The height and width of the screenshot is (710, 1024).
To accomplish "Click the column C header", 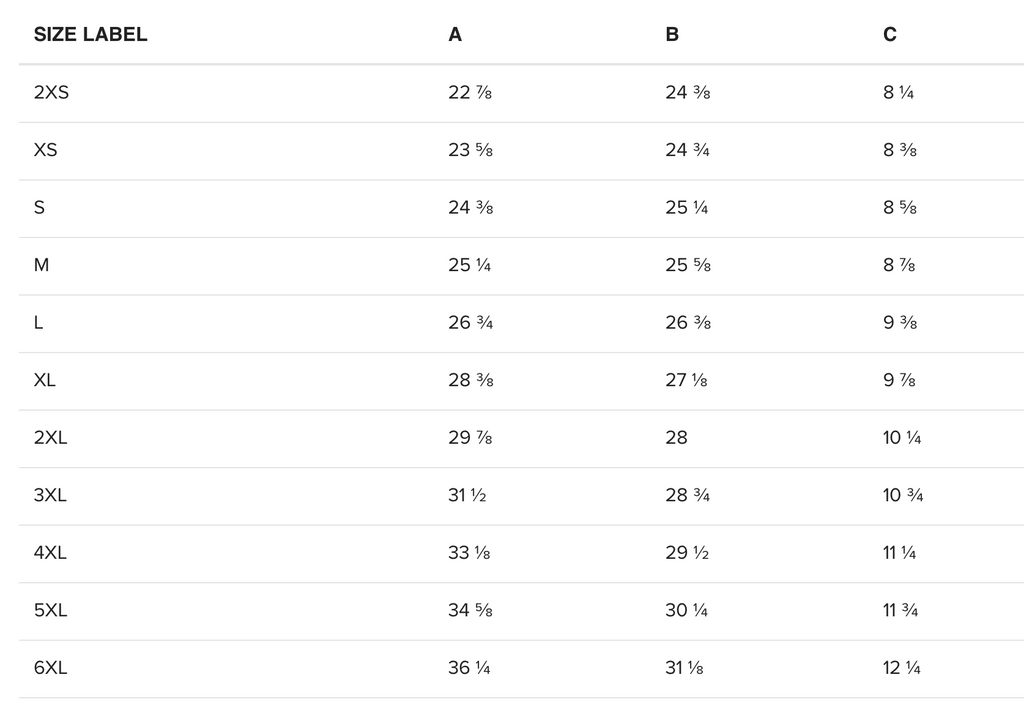I will coord(889,34).
